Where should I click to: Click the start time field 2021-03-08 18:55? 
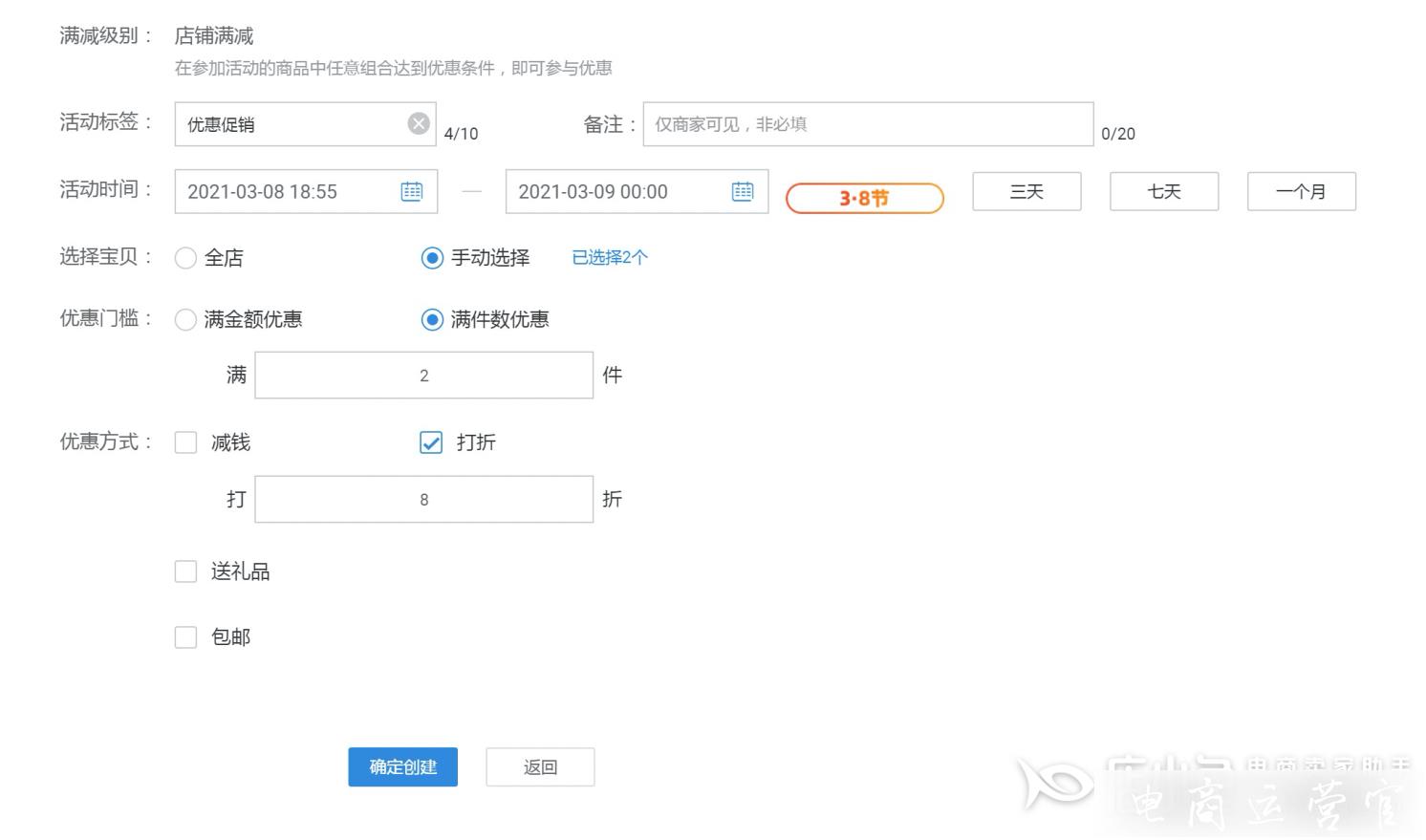click(x=306, y=191)
